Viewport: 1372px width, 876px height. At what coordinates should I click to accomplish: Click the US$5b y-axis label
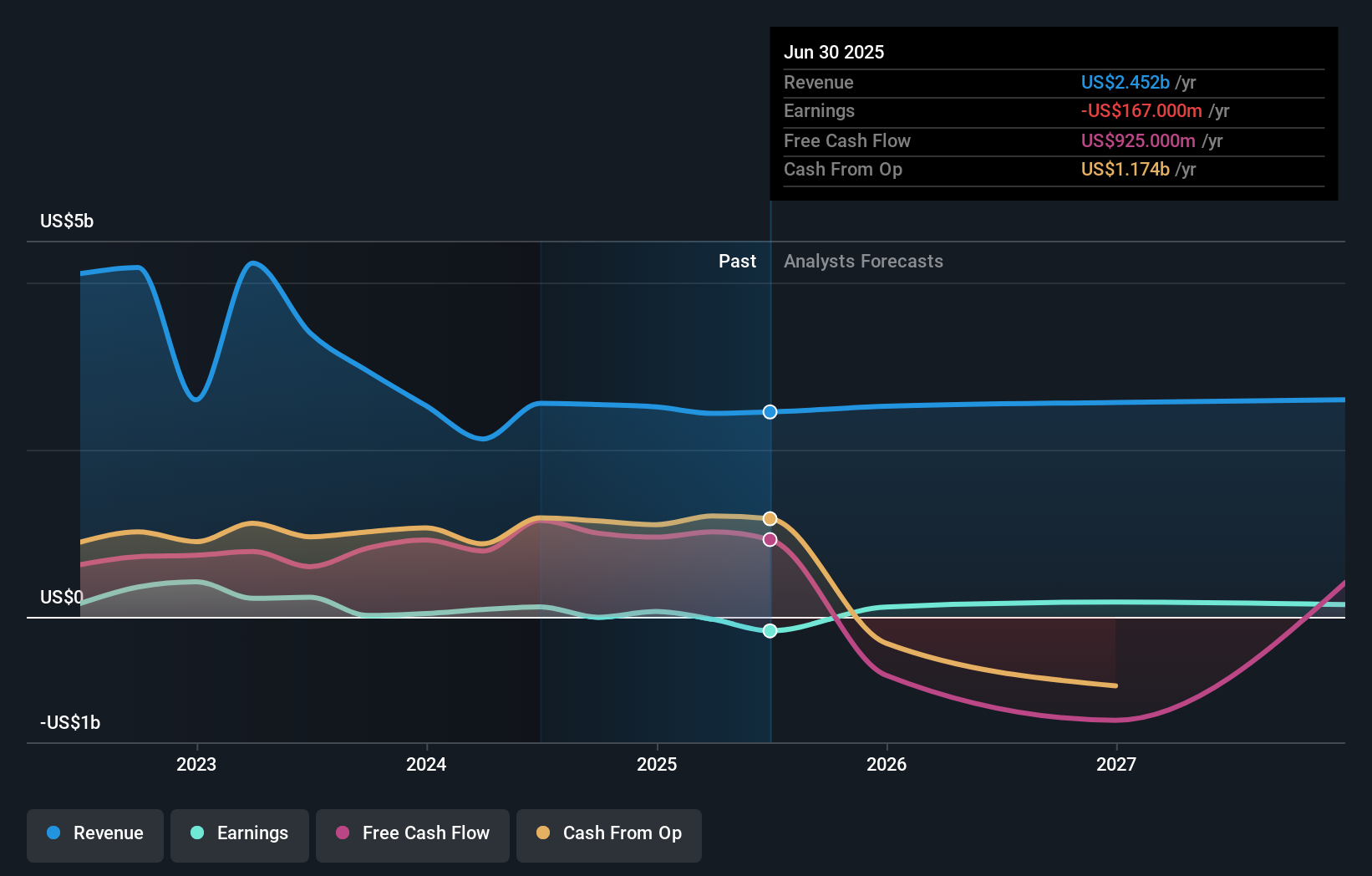tap(67, 221)
